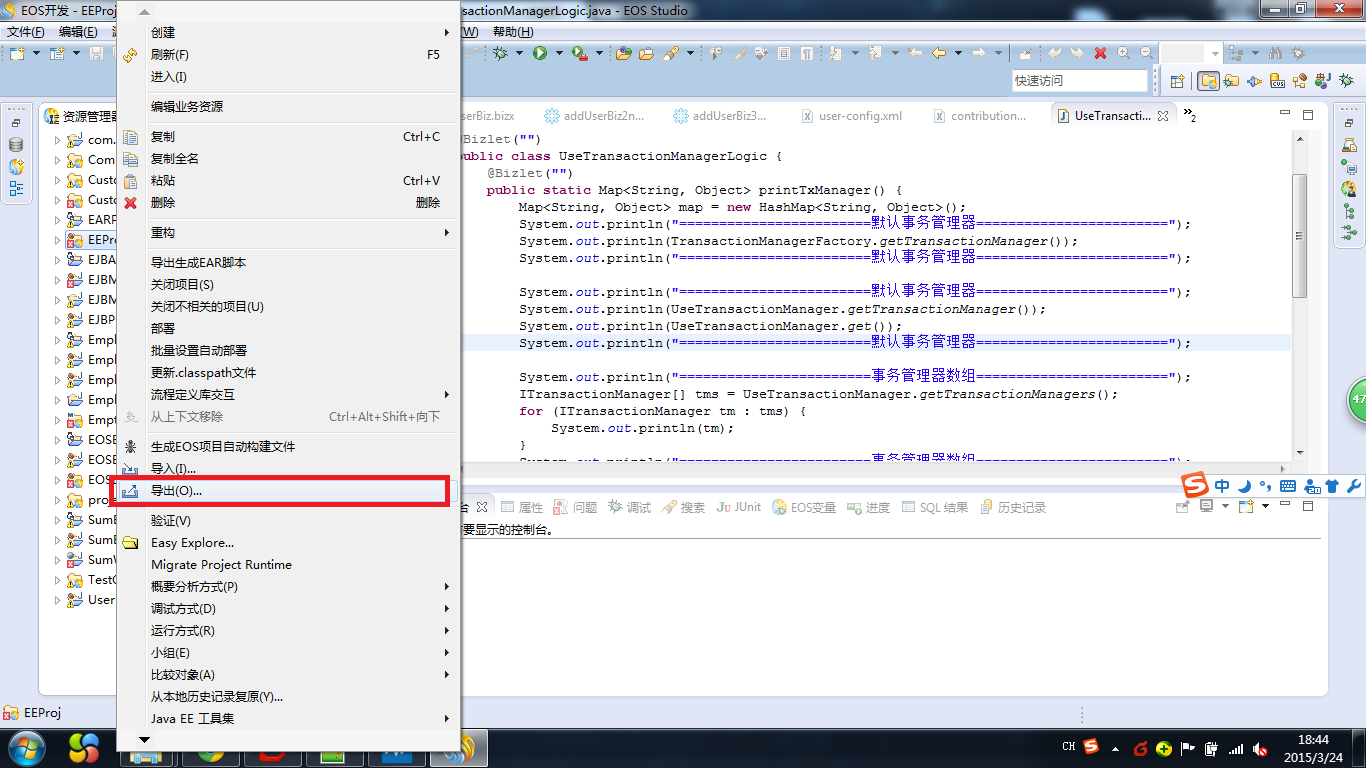Toggle Sogou Chinese/English mode 中
This screenshot has height=768, width=1366.
coord(1222,486)
